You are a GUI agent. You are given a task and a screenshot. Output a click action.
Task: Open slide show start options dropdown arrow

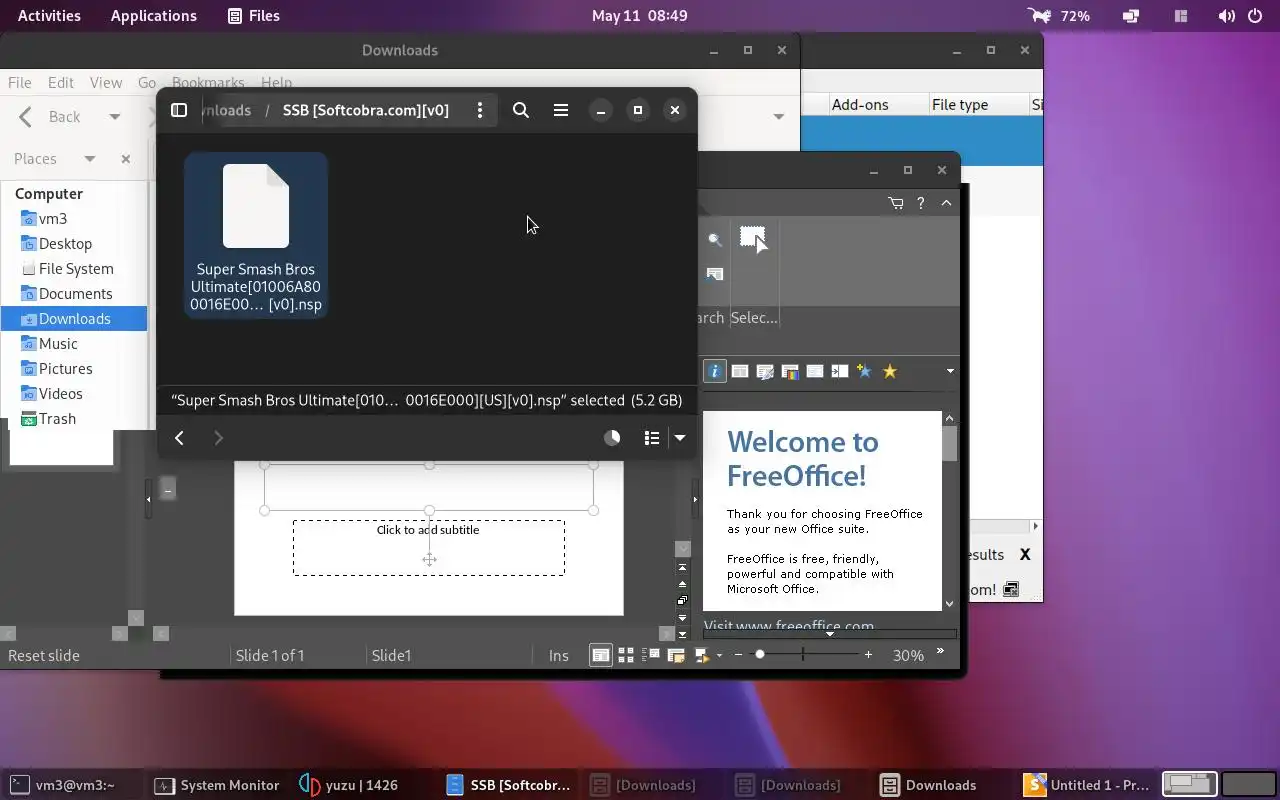click(x=719, y=656)
